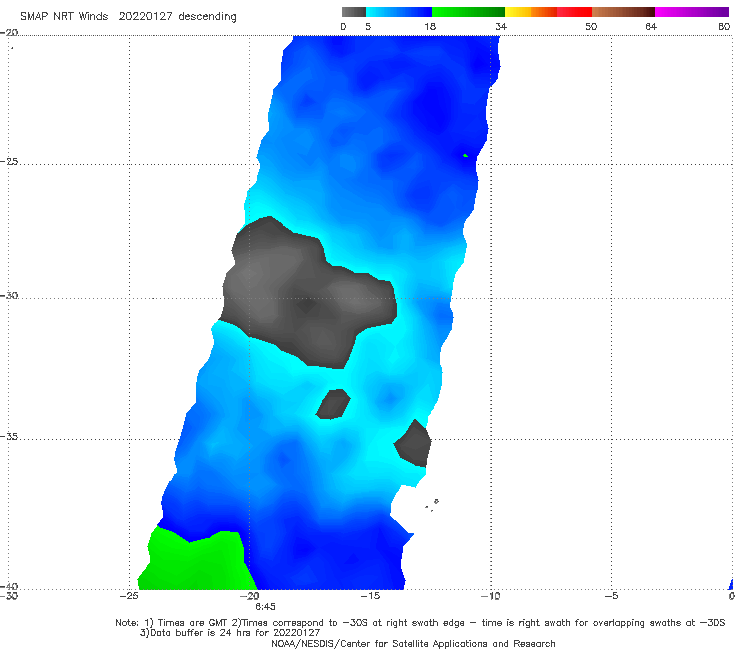Image resolution: width=740 pixels, height=650 pixels.
Task: Click the bright green high-wind area
Action: coord(196,562)
